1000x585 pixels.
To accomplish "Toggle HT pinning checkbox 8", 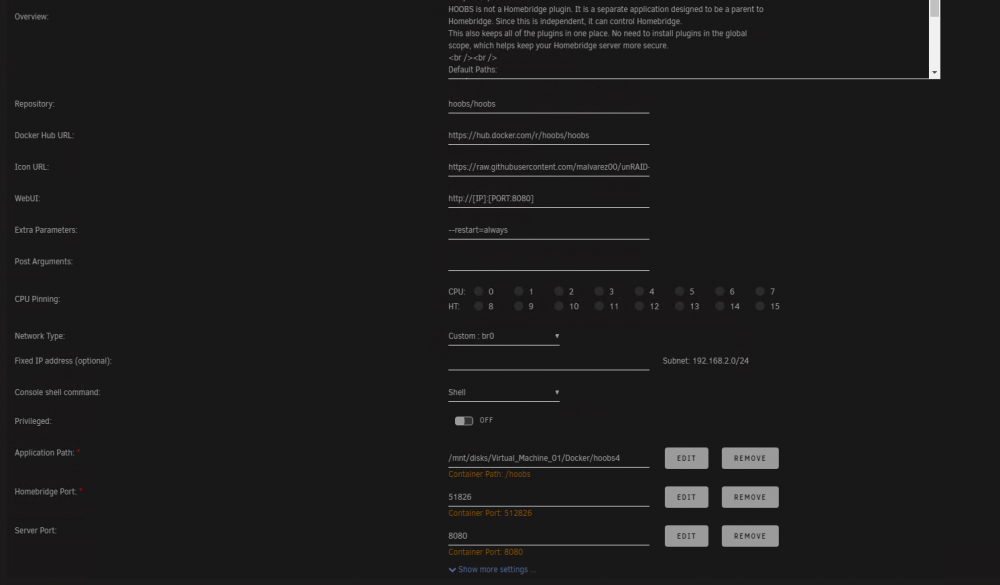I will coord(478,306).
